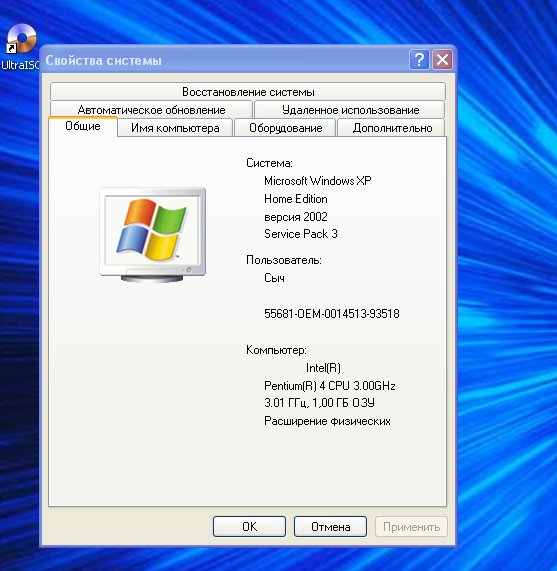Click the Windows XP monitor logo image
Viewport: 557px width, 571px height.
click(153, 235)
